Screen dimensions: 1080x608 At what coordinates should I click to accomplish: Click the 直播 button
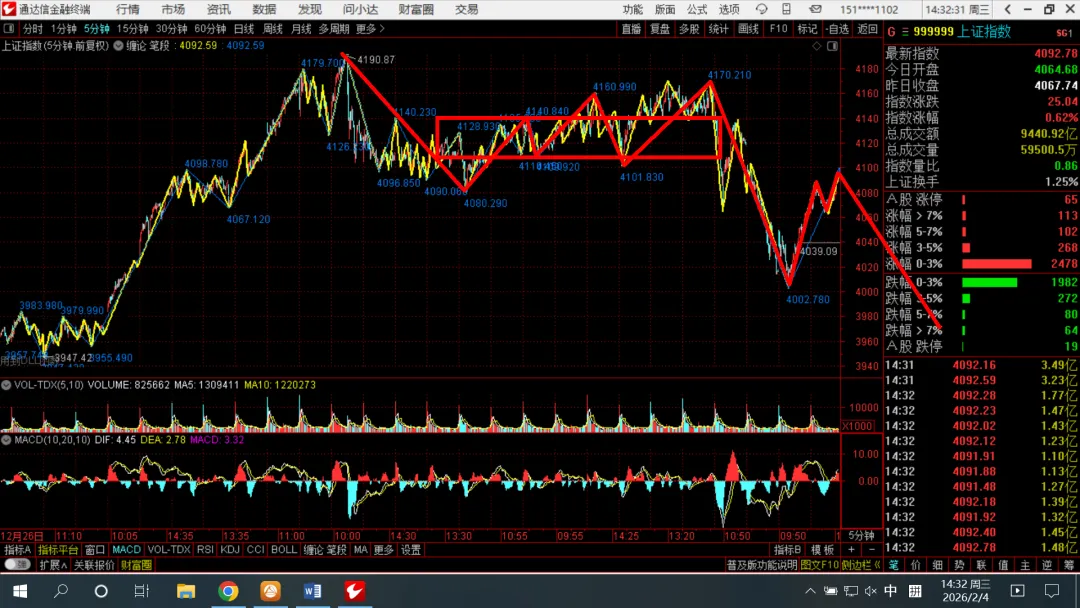point(631,29)
